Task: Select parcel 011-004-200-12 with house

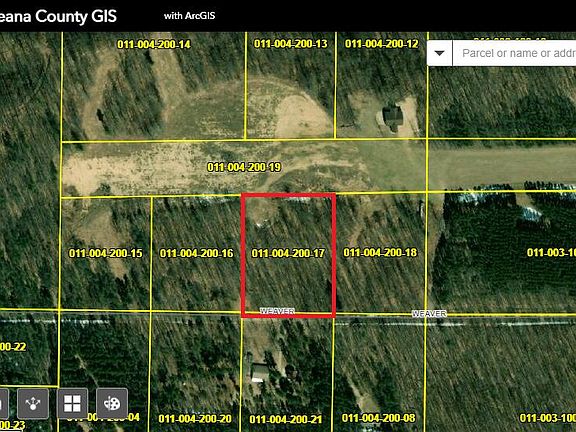Action: click(382, 44)
